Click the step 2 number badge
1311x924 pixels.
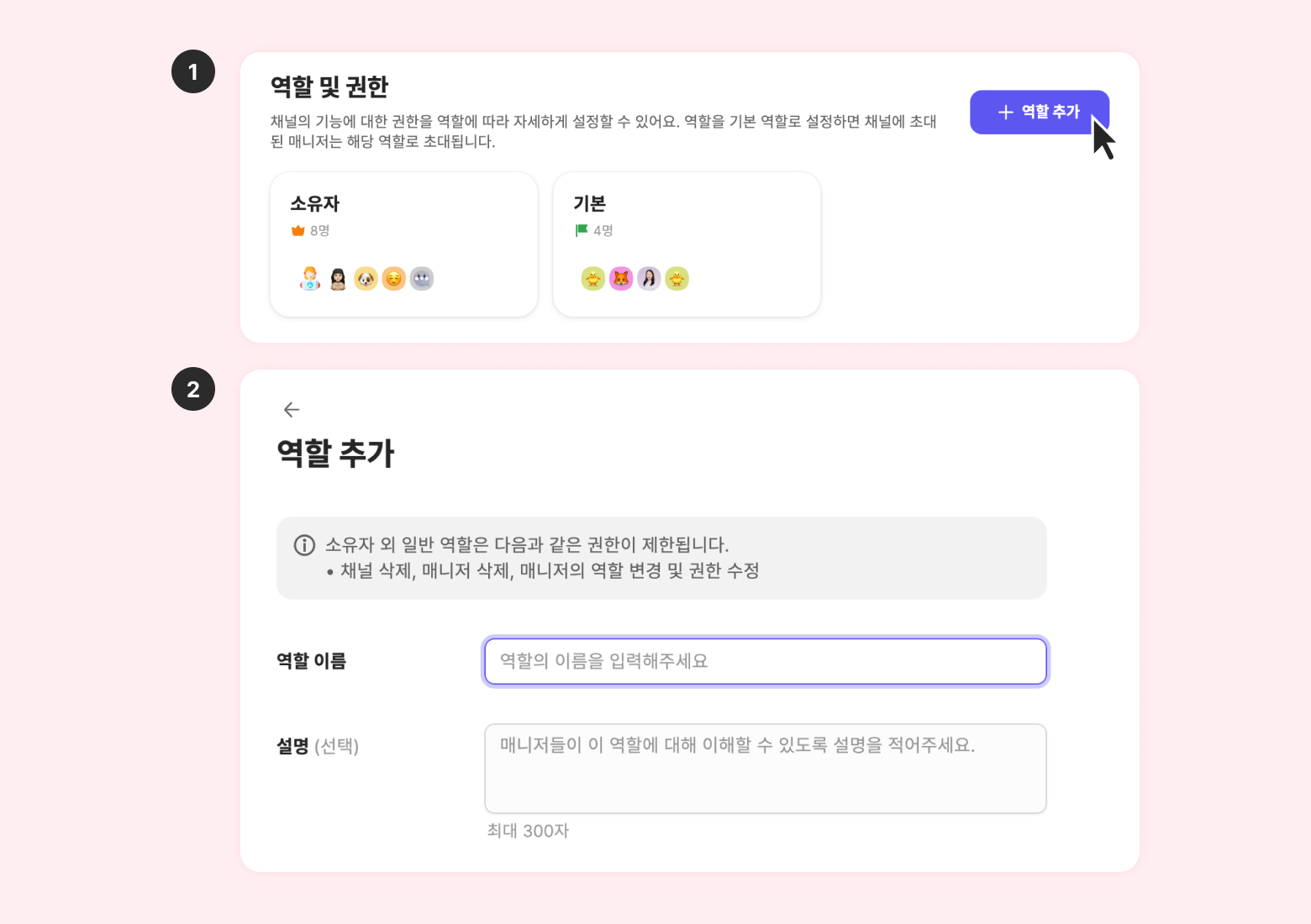click(x=193, y=389)
